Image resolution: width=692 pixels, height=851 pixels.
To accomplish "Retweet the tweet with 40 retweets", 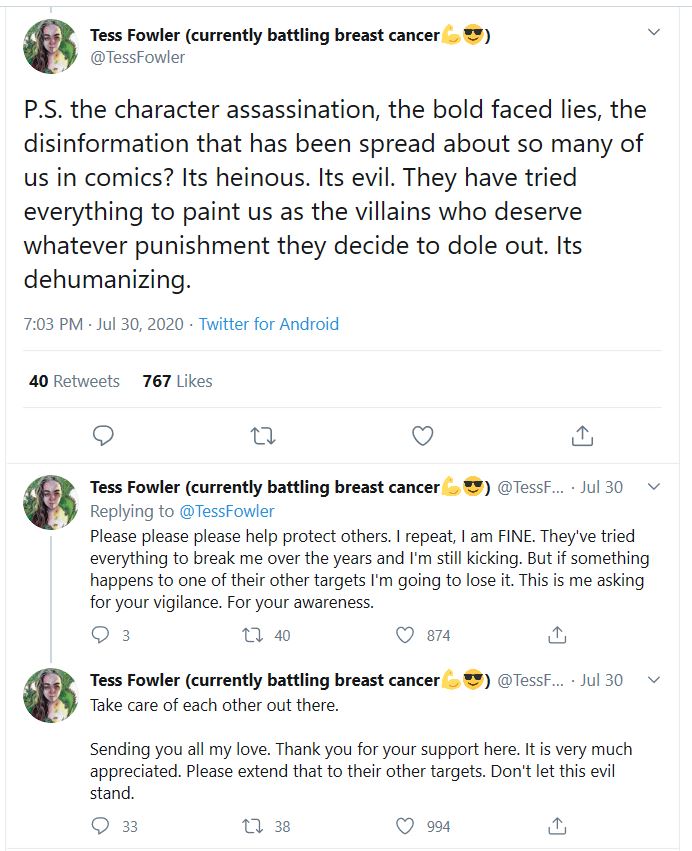I will [x=255, y=634].
